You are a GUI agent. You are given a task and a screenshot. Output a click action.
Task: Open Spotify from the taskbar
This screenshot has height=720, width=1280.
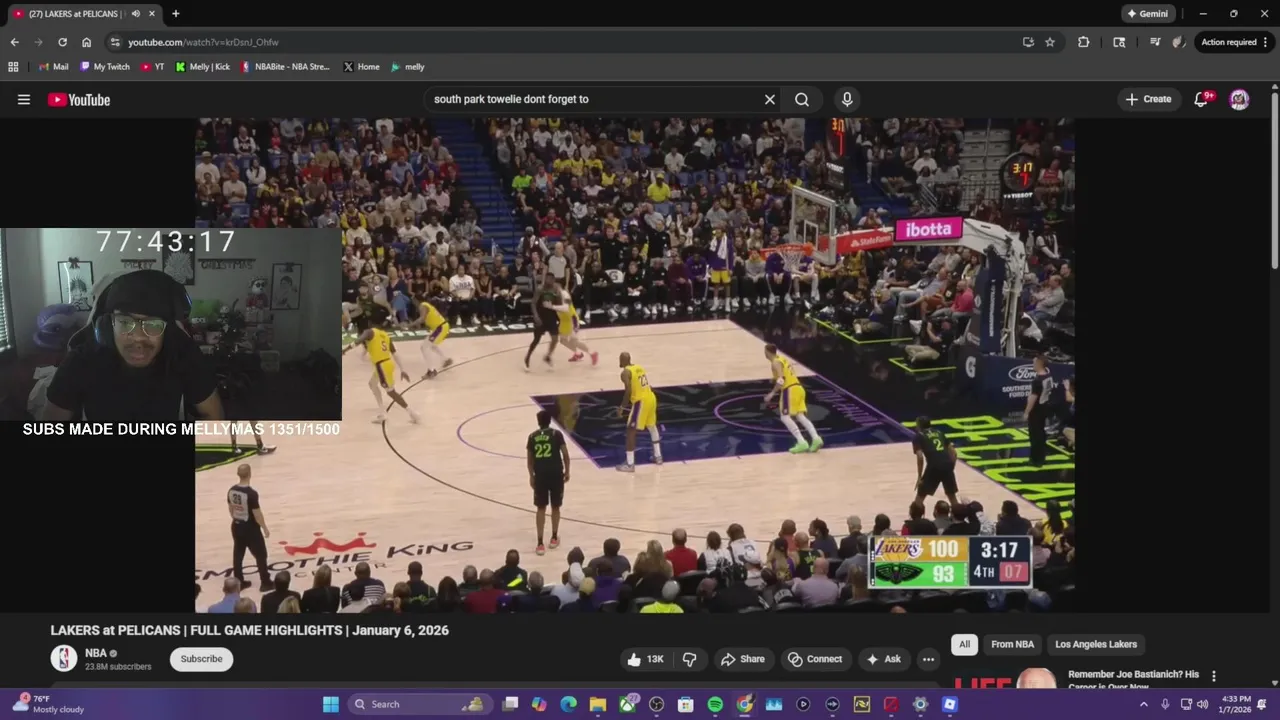point(715,704)
